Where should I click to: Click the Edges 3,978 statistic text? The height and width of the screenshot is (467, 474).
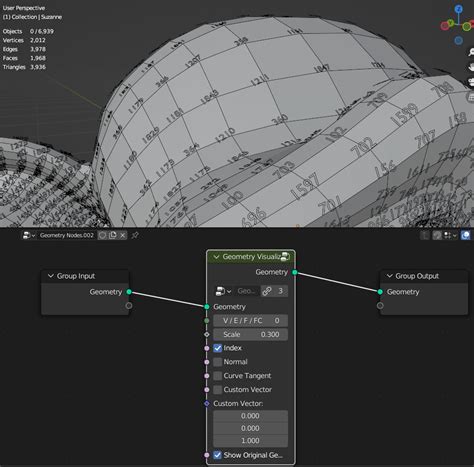click(x=24, y=49)
